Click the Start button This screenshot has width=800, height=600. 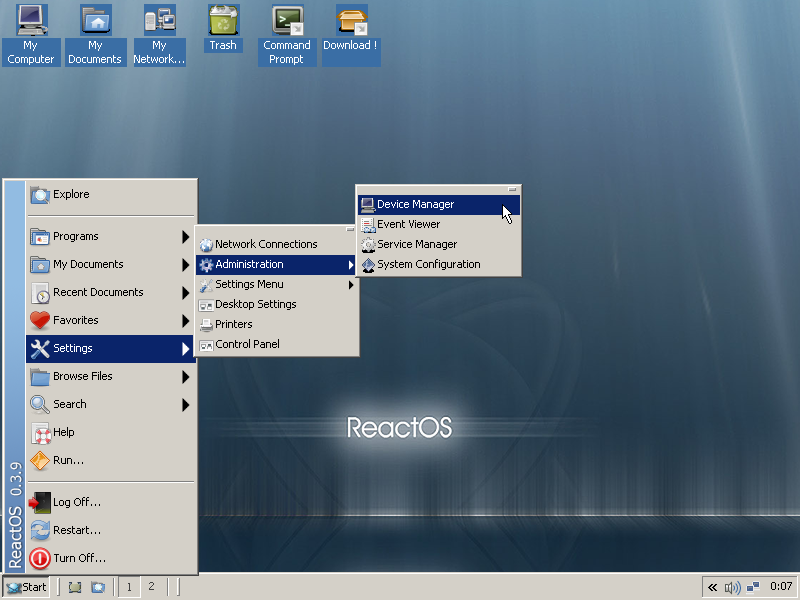point(26,587)
